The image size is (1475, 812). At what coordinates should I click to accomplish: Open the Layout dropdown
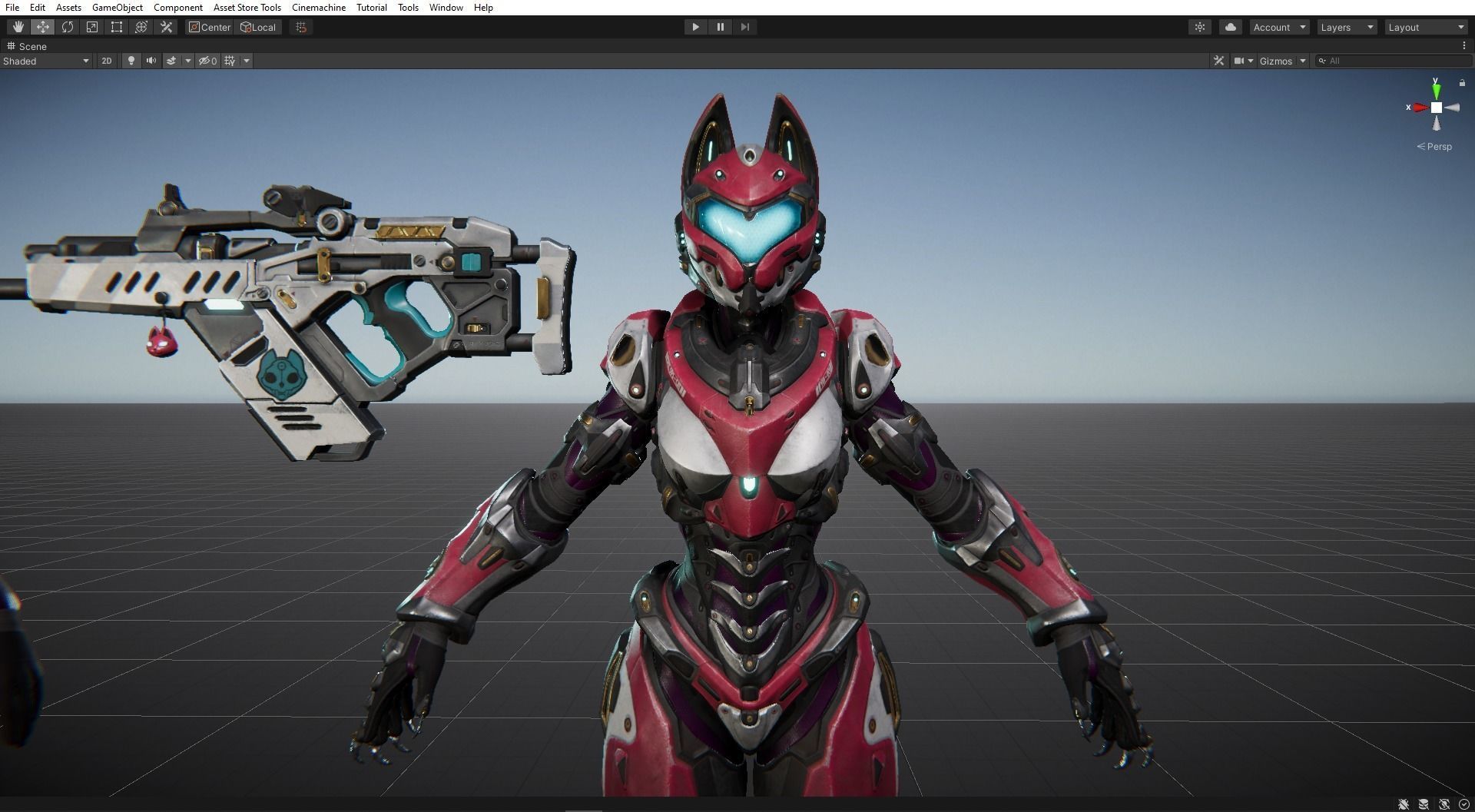pos(1427,27)
